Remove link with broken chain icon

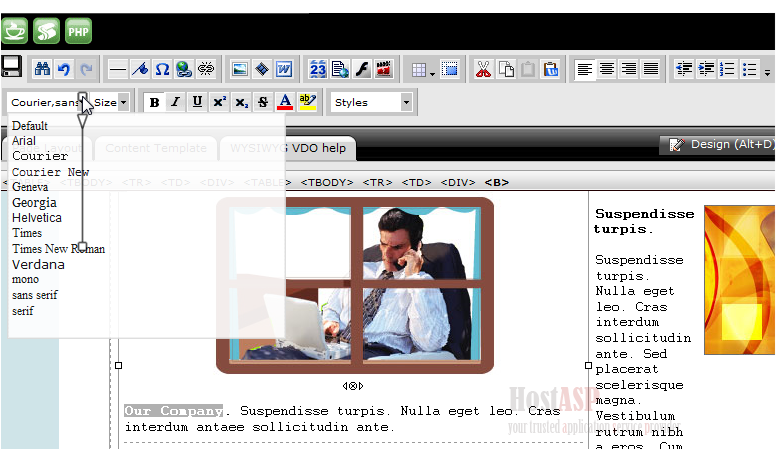(x=206, y=69)
